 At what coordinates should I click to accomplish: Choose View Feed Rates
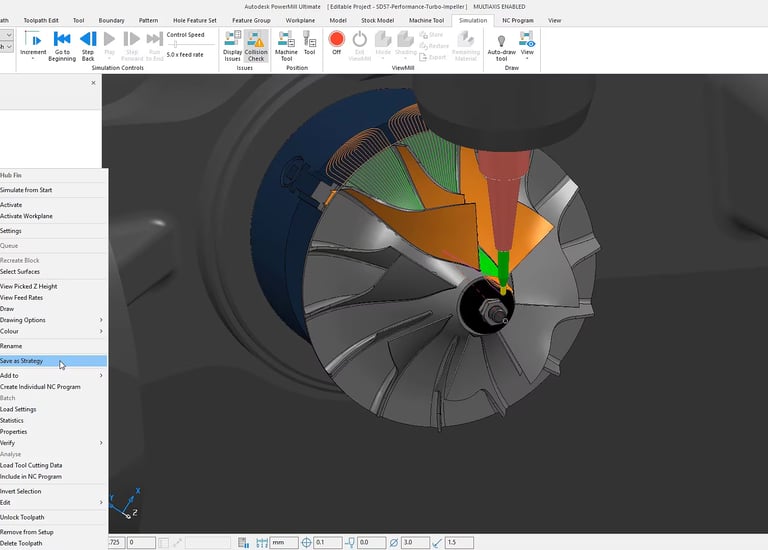point(53,297)
